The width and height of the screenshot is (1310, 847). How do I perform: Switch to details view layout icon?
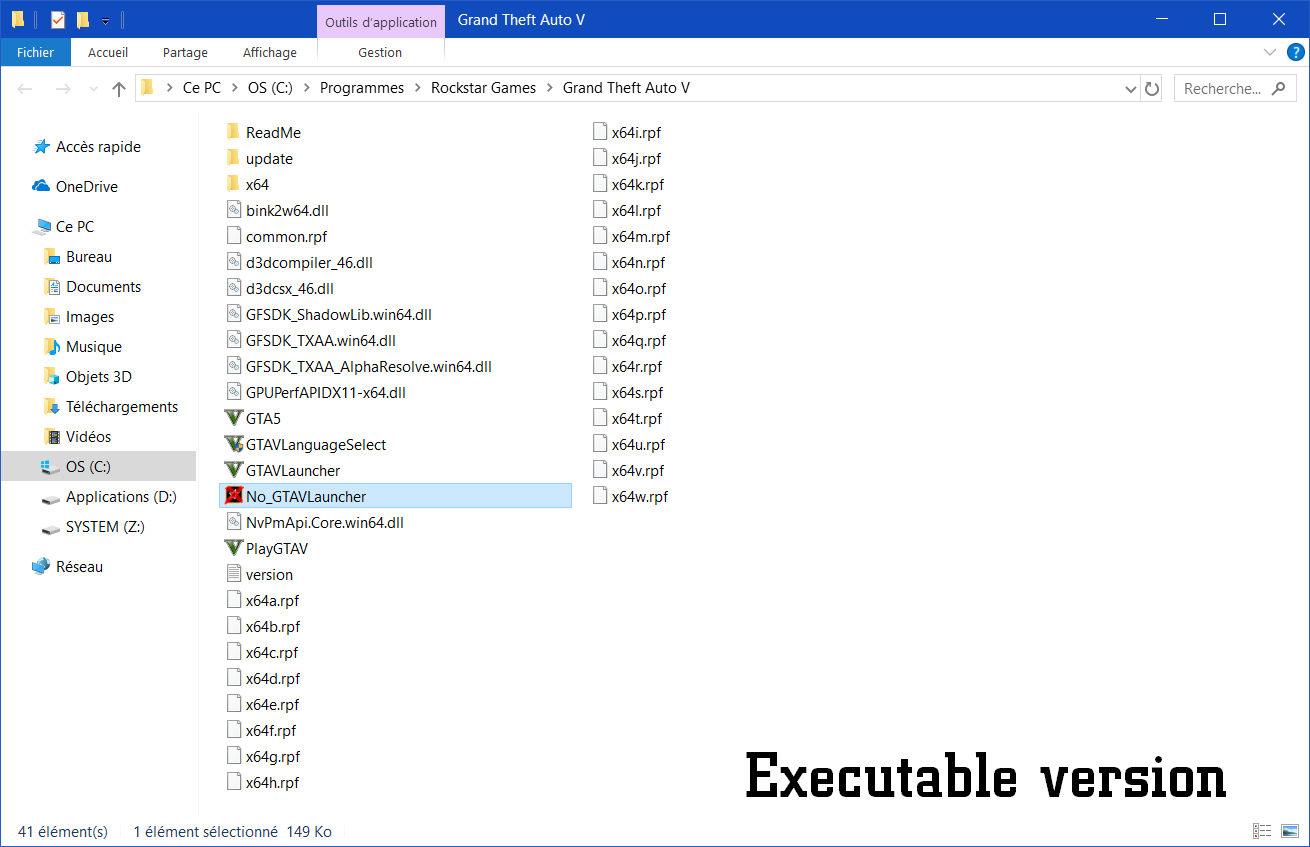(x=1262, y=831)
